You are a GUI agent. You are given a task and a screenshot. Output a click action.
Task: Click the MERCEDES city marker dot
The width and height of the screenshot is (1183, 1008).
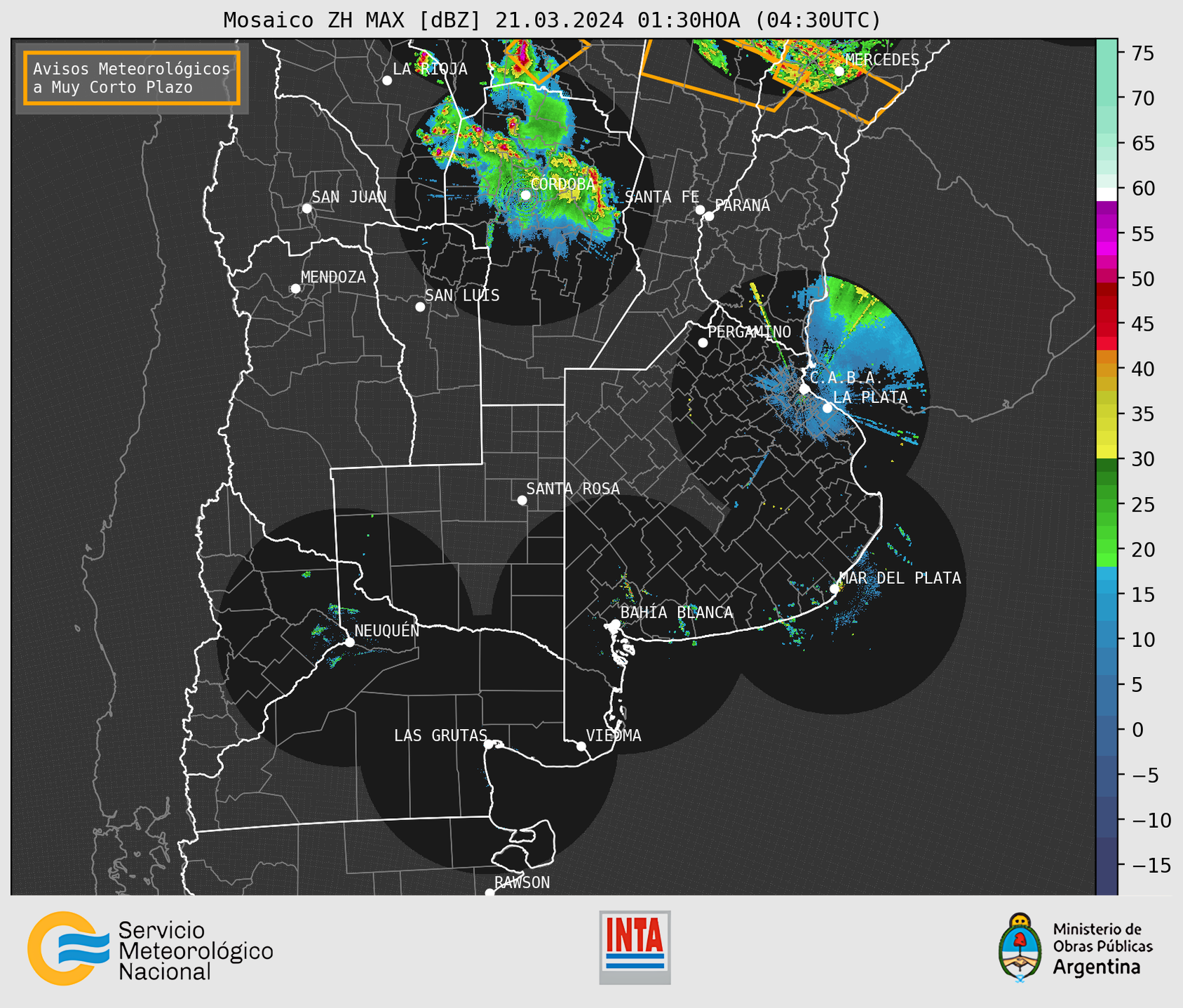839,71
